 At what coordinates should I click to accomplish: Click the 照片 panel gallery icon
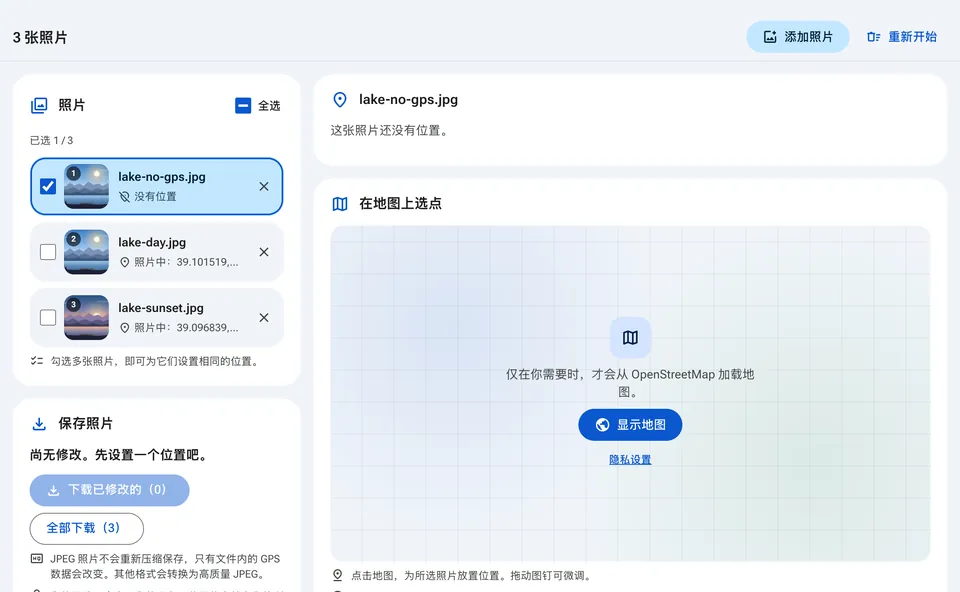tap(39, 105)
